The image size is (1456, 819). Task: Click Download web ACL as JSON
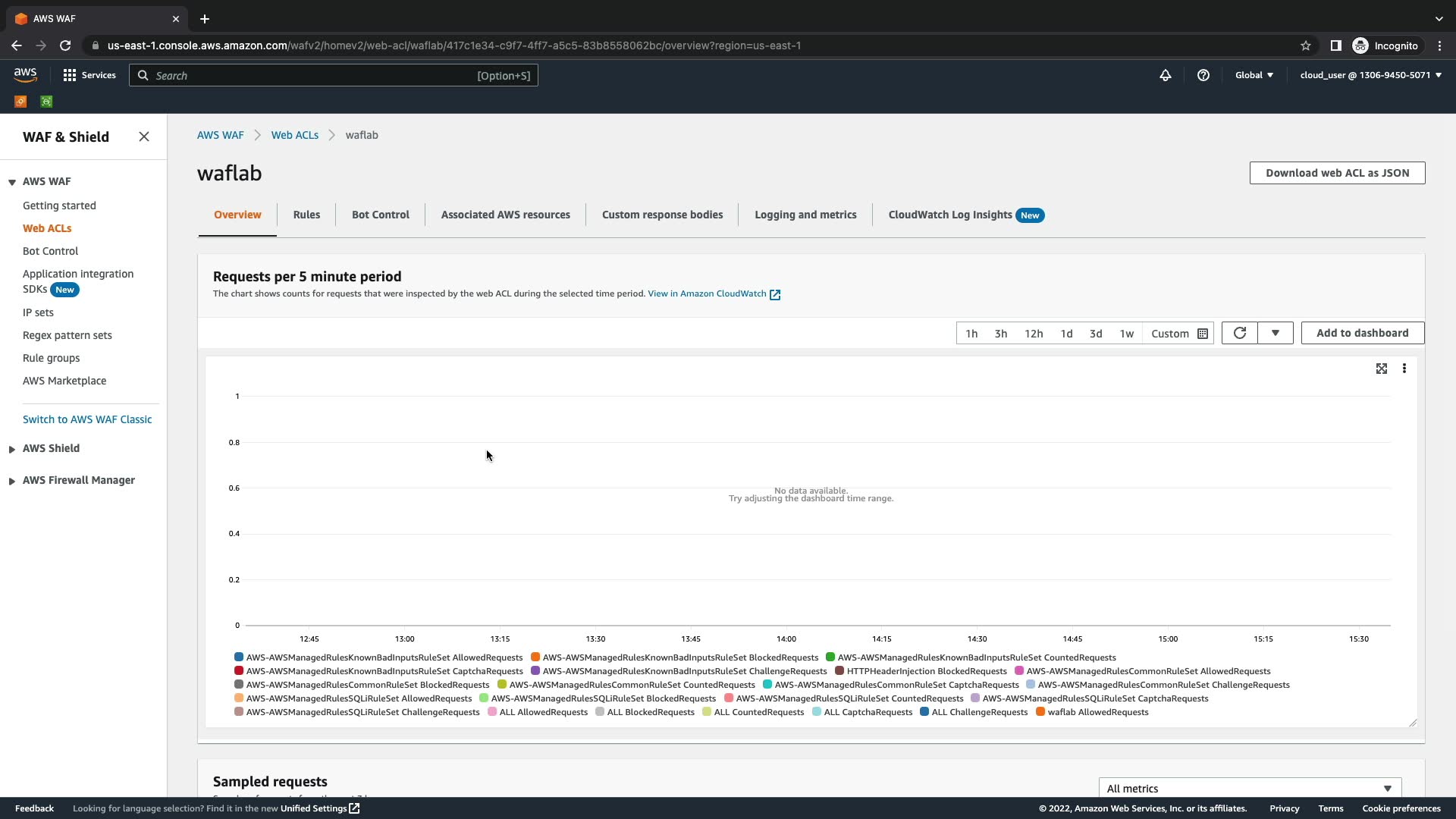1337,173
